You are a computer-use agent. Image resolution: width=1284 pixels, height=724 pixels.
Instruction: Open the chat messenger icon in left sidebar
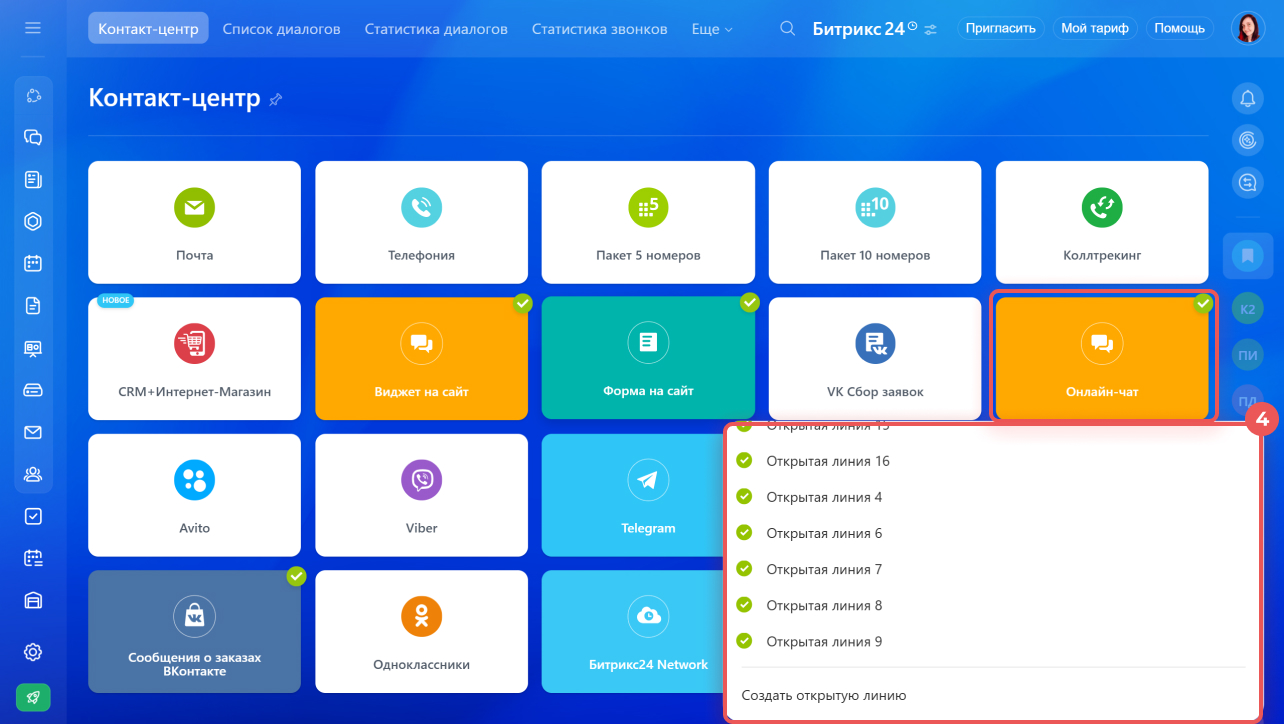[x=33, y=137]
